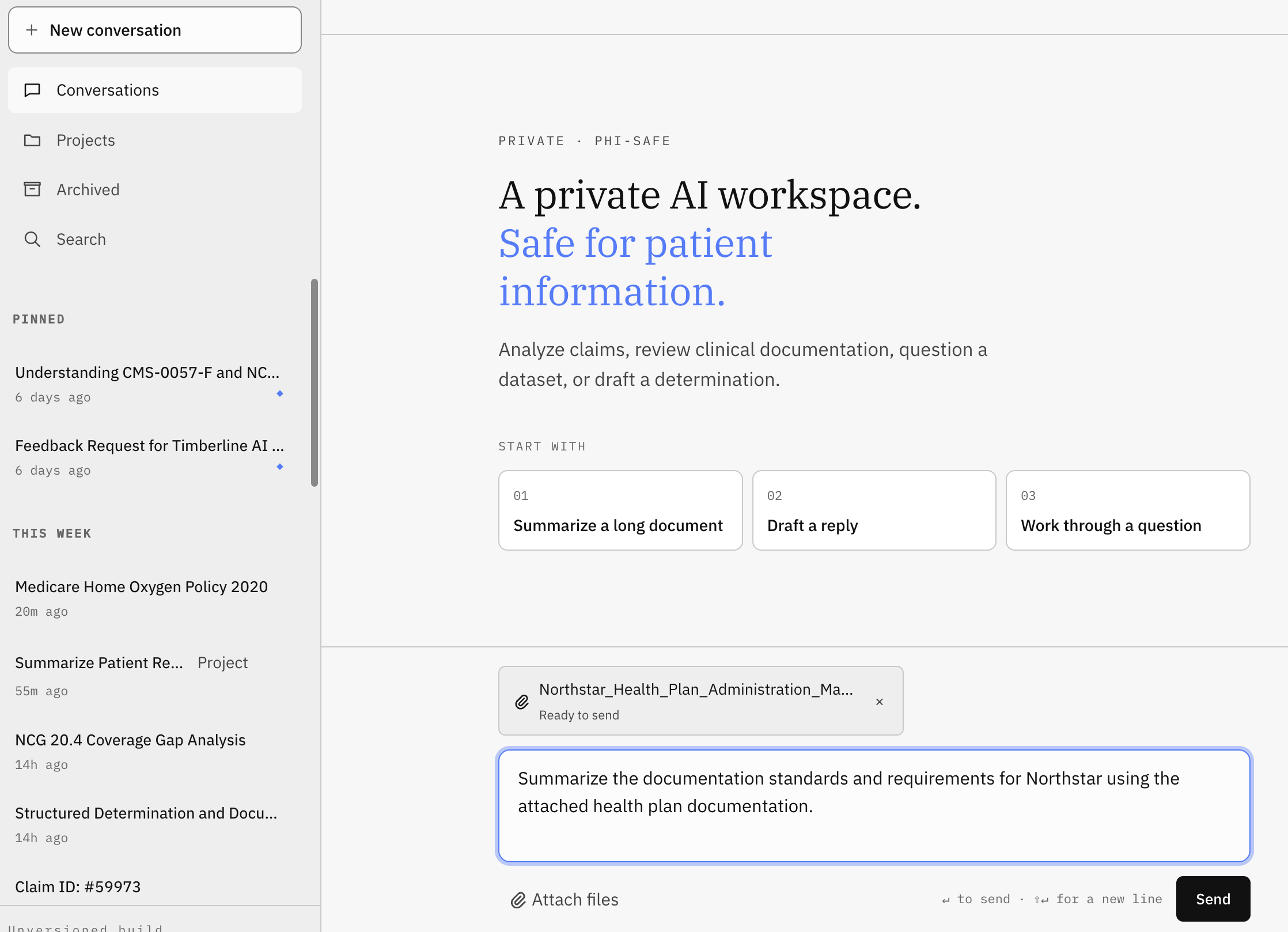Open NCG 20.4 Coverage Gap Analysis conversation

tap(150, 751)
